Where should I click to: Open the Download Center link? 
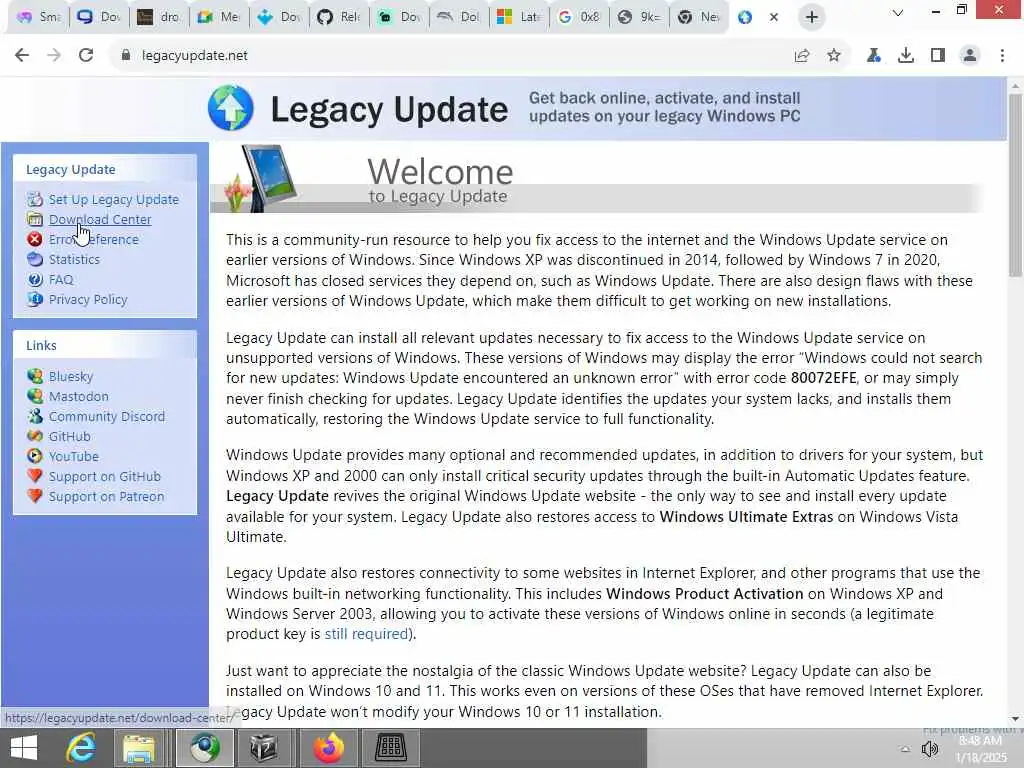[x=100, y=219]
